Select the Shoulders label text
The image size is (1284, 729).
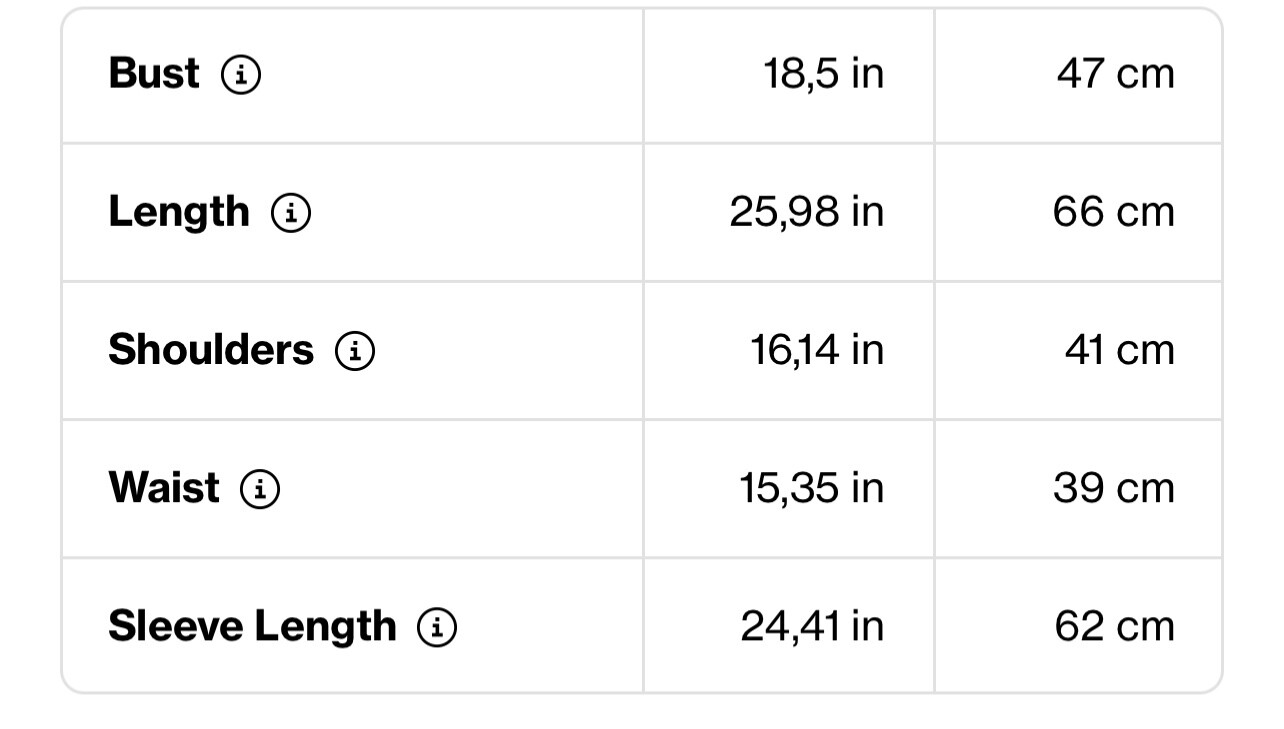tap(211, 350)
